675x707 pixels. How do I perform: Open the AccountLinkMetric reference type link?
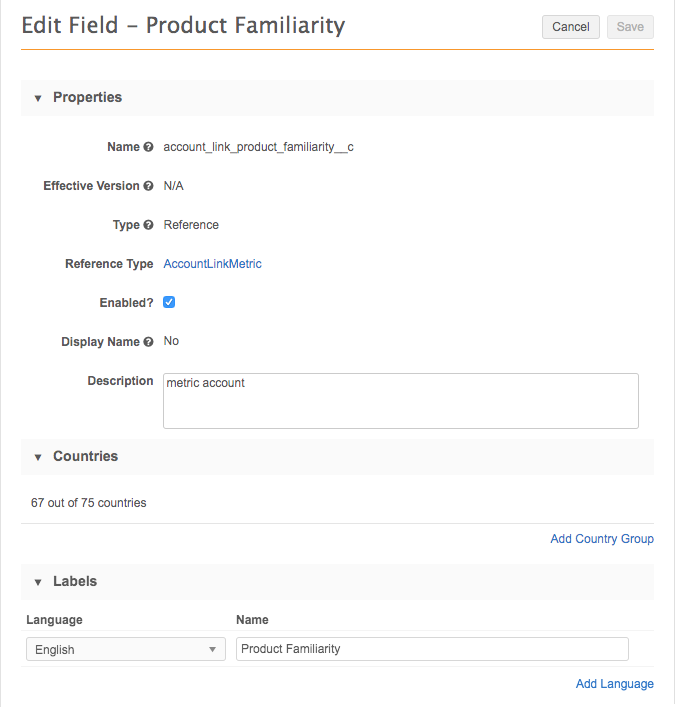(x=212, y=264)
